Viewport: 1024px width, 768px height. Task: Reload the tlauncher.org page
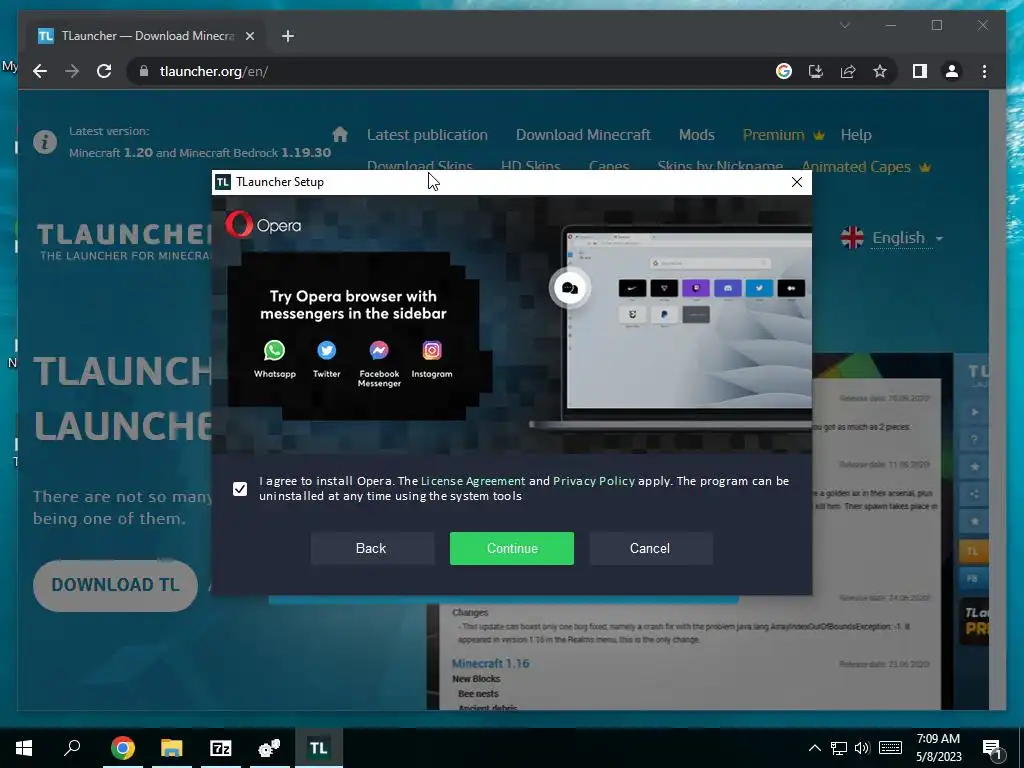click(x=104, y=71)
